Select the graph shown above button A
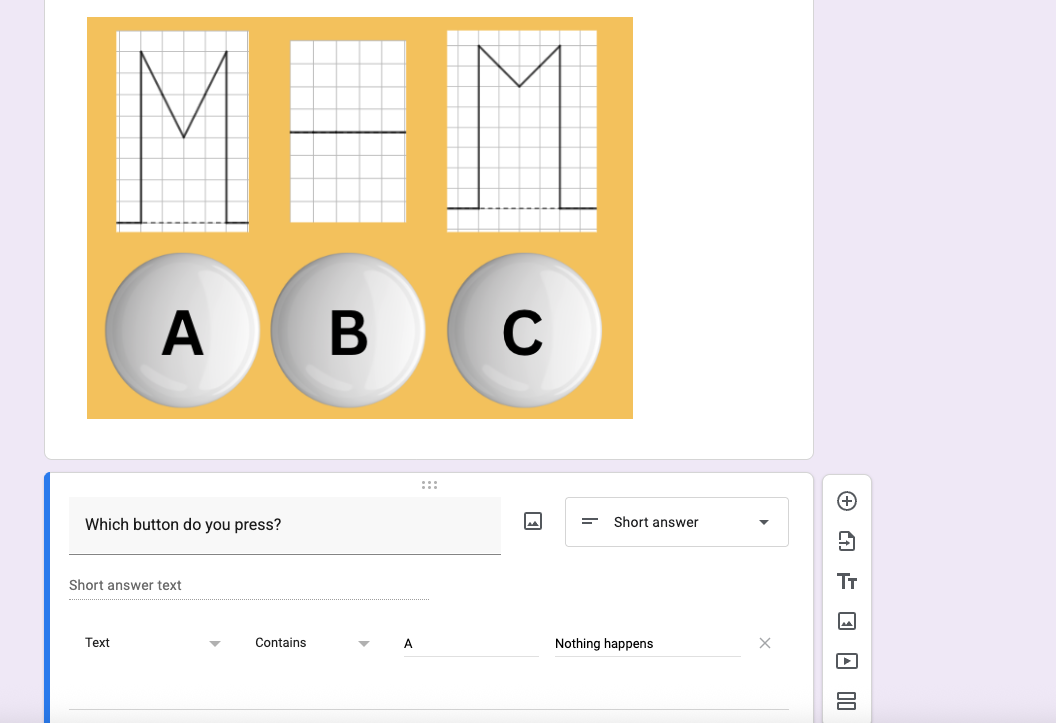The image size is (1056, 723). click(x=183, y=131)
